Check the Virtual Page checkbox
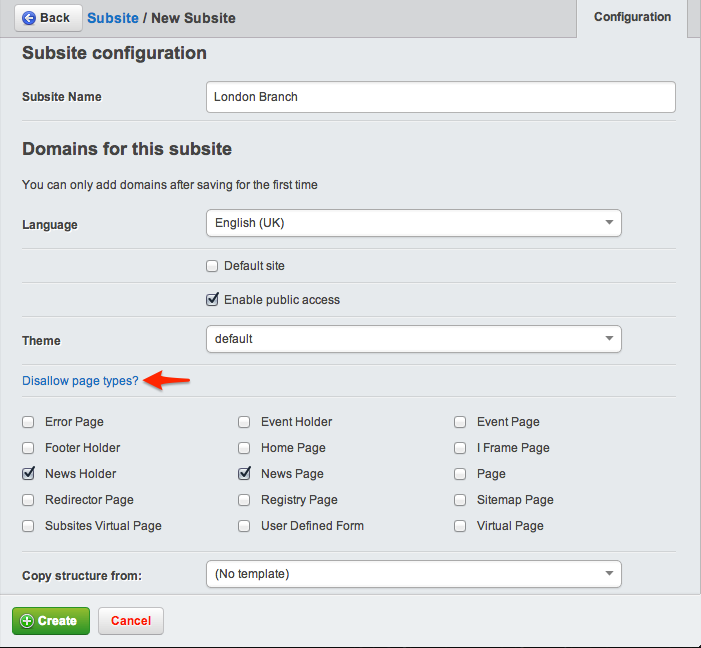This screenshot has width=701, height=648. point(460,525)
